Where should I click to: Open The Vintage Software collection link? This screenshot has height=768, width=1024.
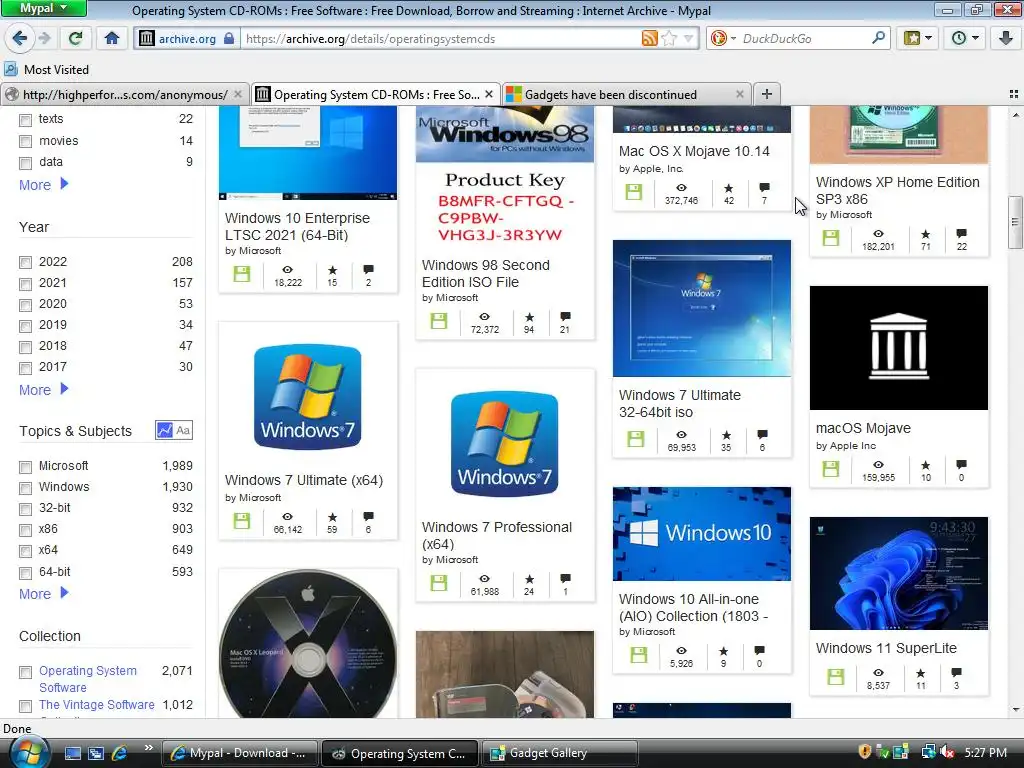tap(97, 705)
